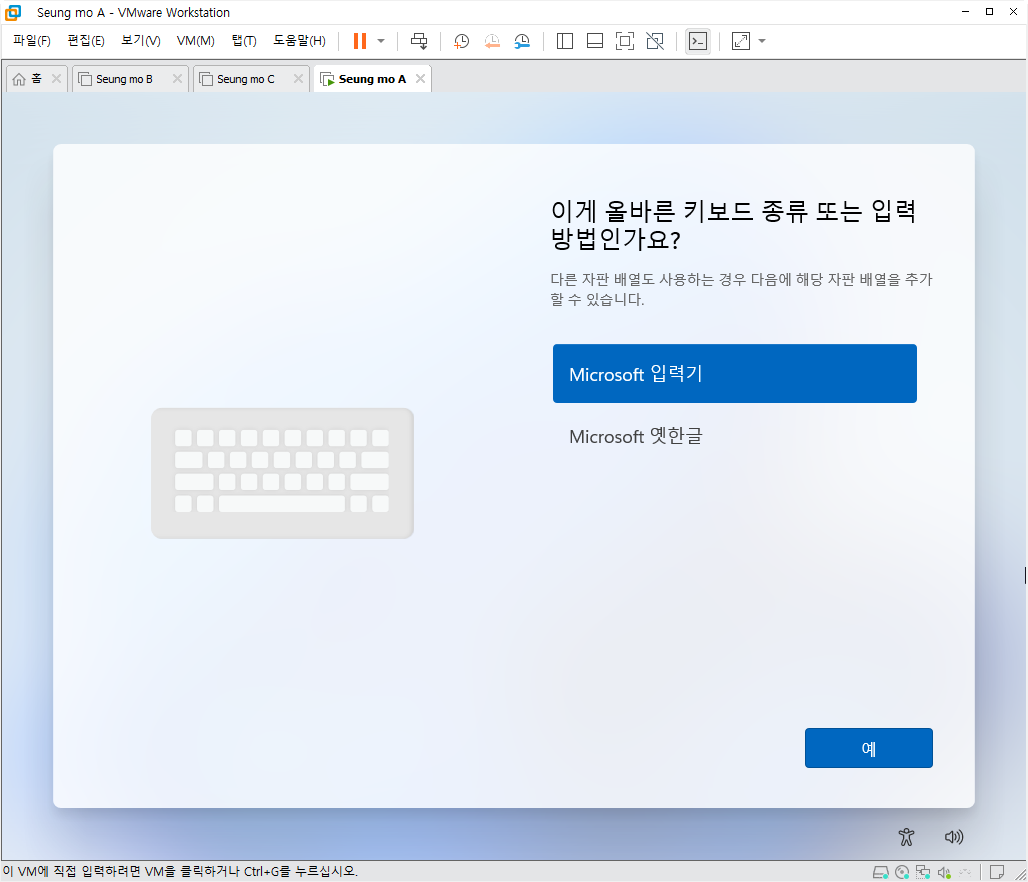Minimize the VMware Workstation window
1028x882 pixels.
965,12
